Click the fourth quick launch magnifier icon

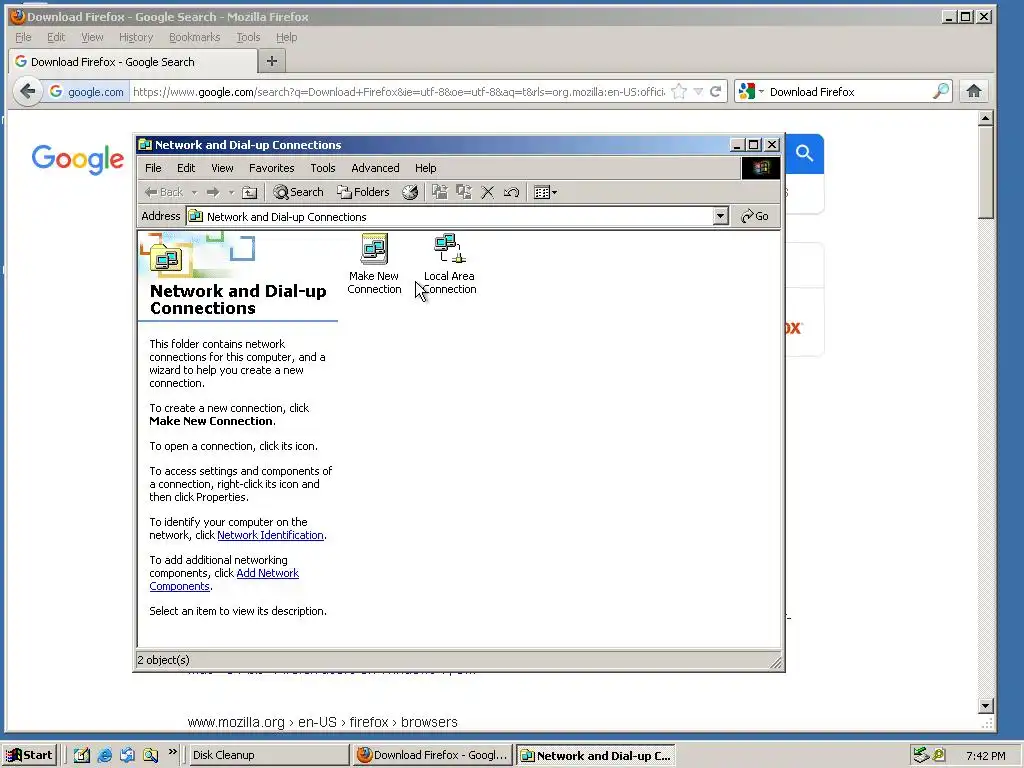150,755
